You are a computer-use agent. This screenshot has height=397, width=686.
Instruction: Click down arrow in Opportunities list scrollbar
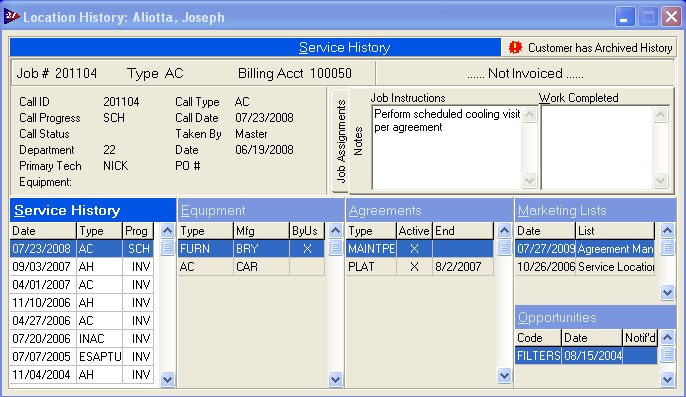(x=667, y=379)
